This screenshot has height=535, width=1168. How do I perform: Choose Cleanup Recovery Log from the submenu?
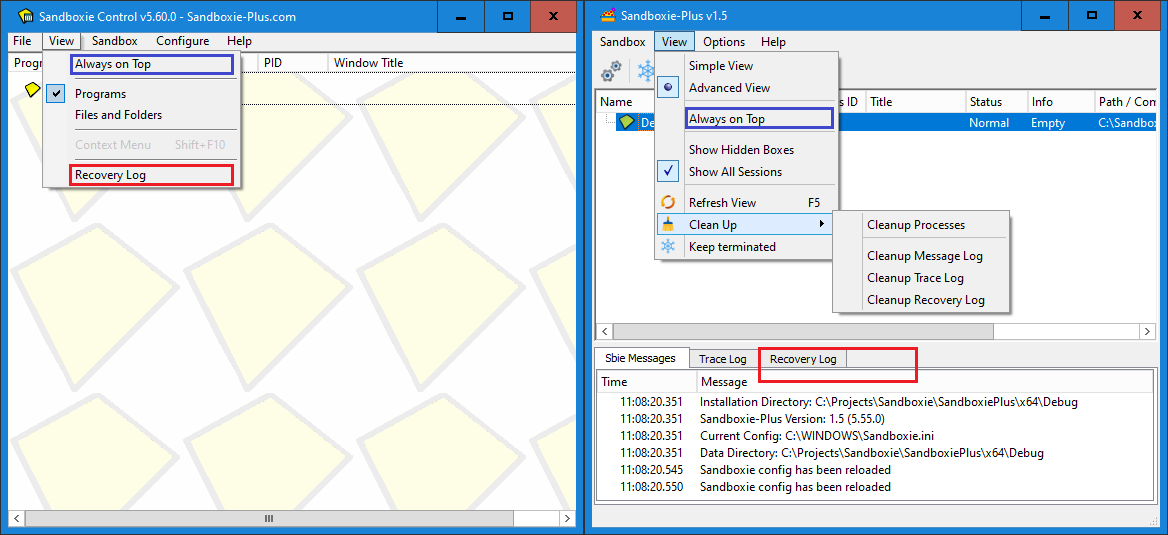tap(925, 300)
